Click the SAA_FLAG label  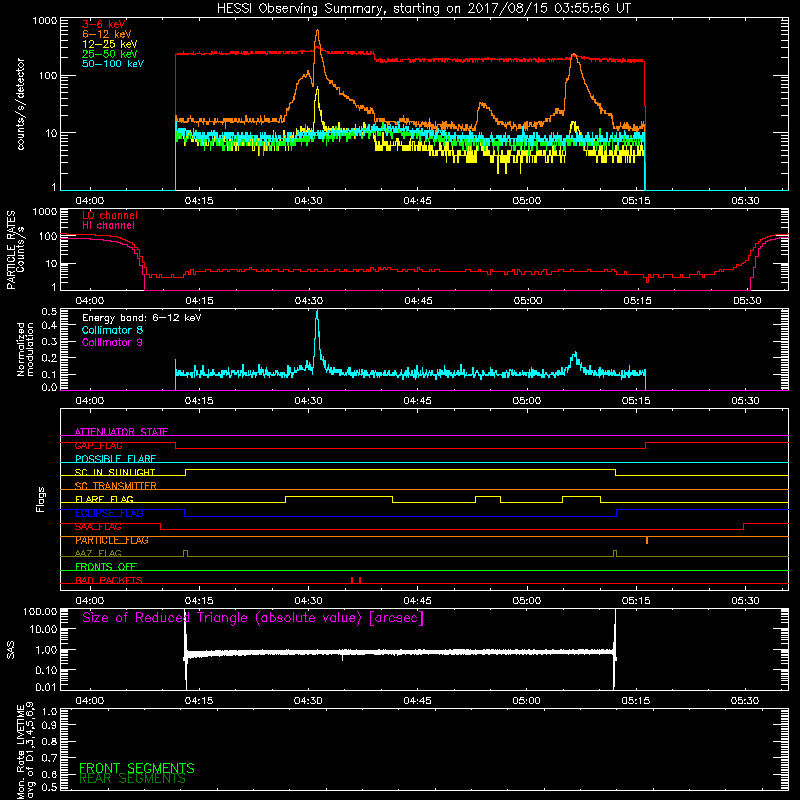tap(98, 527)
